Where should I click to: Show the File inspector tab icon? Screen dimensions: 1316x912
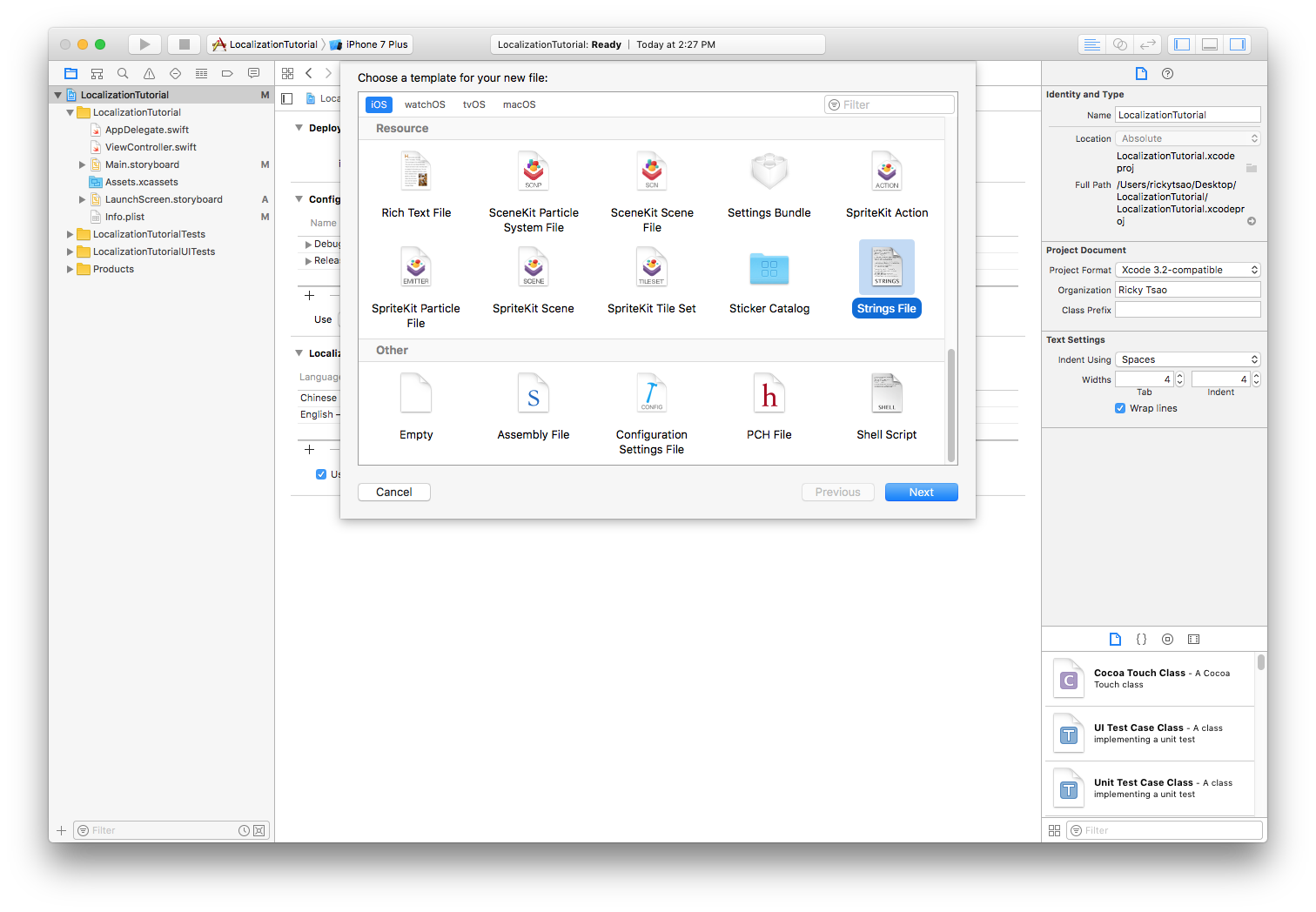(1141, 74)
